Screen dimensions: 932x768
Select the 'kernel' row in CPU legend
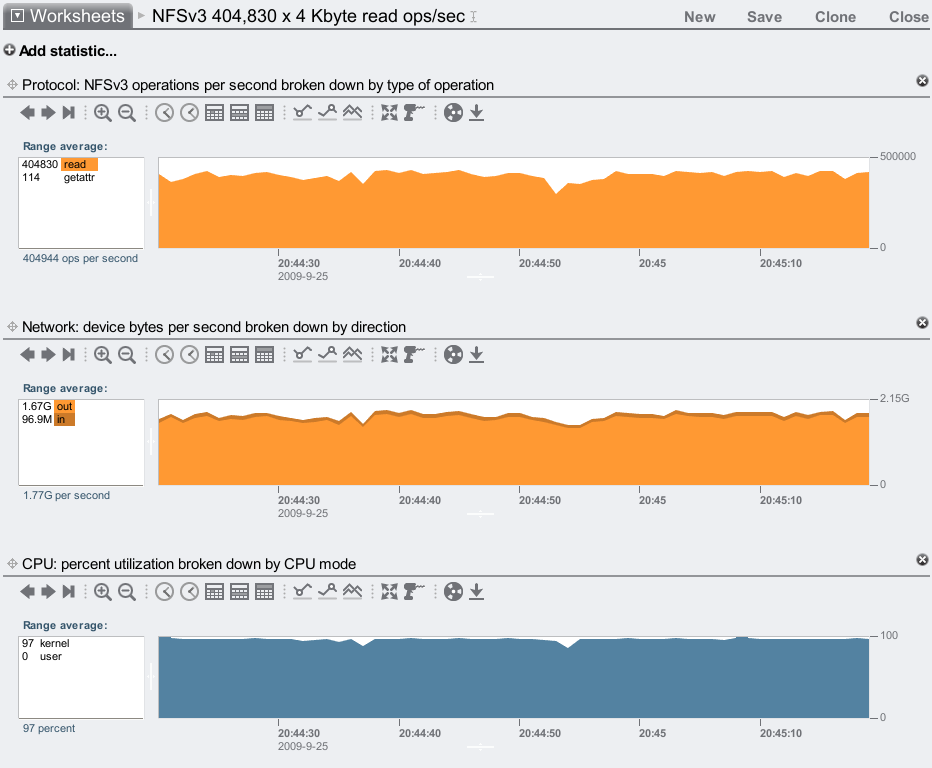tap(54, 643)
